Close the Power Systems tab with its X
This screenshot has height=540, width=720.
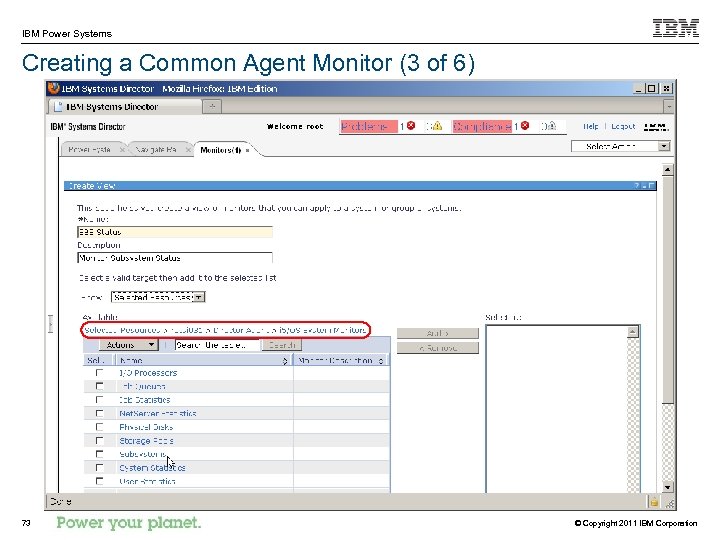[x=122, y=150]
